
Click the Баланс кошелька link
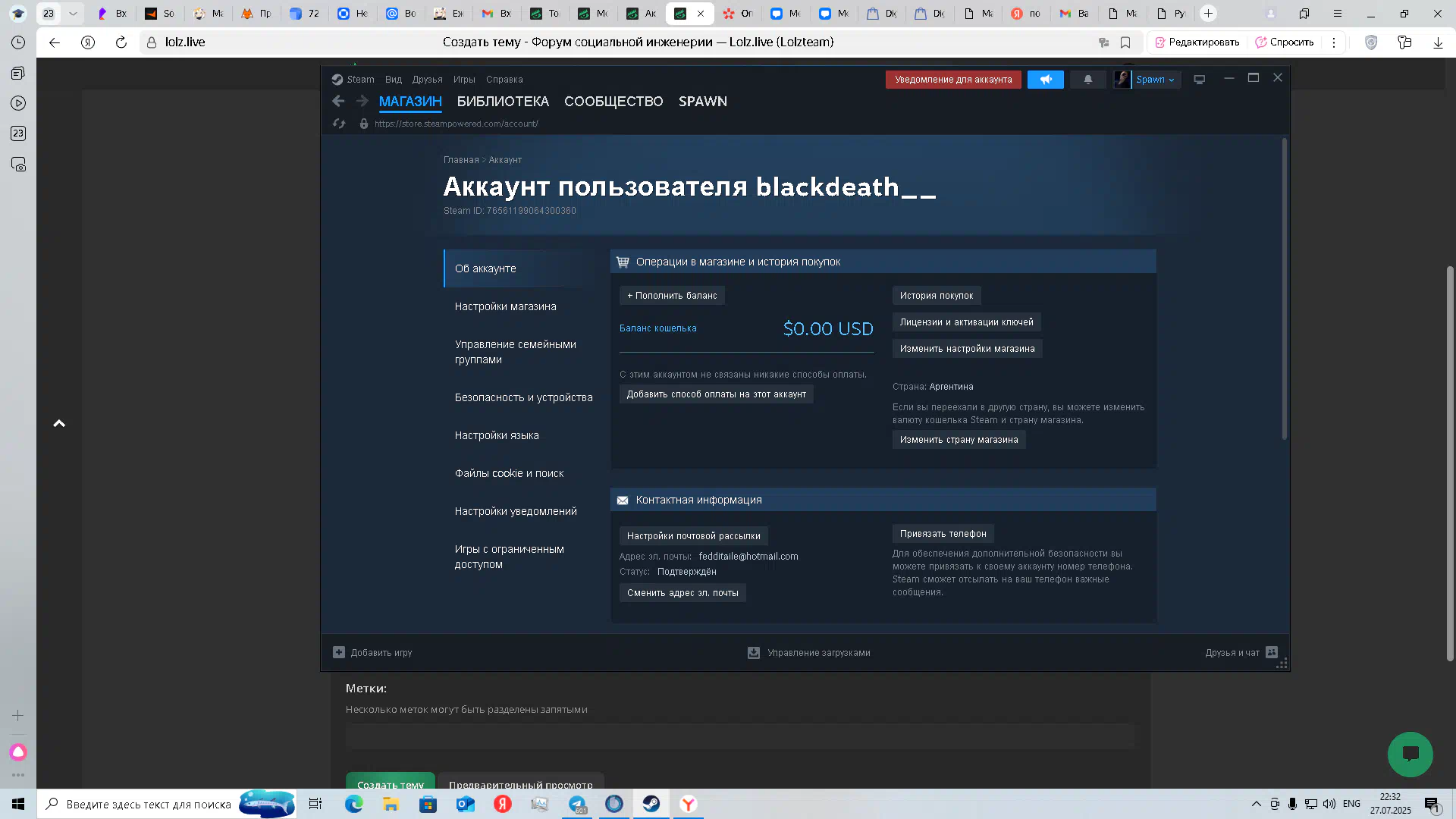pos(658,328)
